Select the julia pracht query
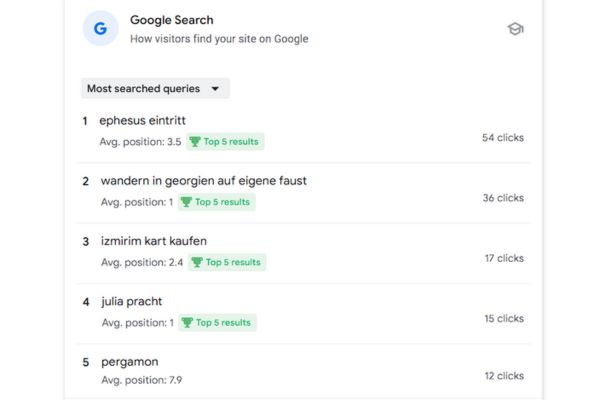This screenshot has width=600, height=400. [x=132, y=302]
